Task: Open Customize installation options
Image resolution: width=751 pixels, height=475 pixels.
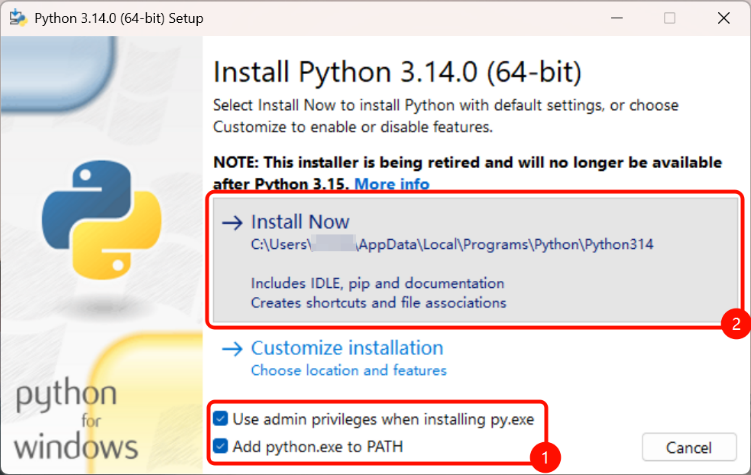Action: point(347,348)
